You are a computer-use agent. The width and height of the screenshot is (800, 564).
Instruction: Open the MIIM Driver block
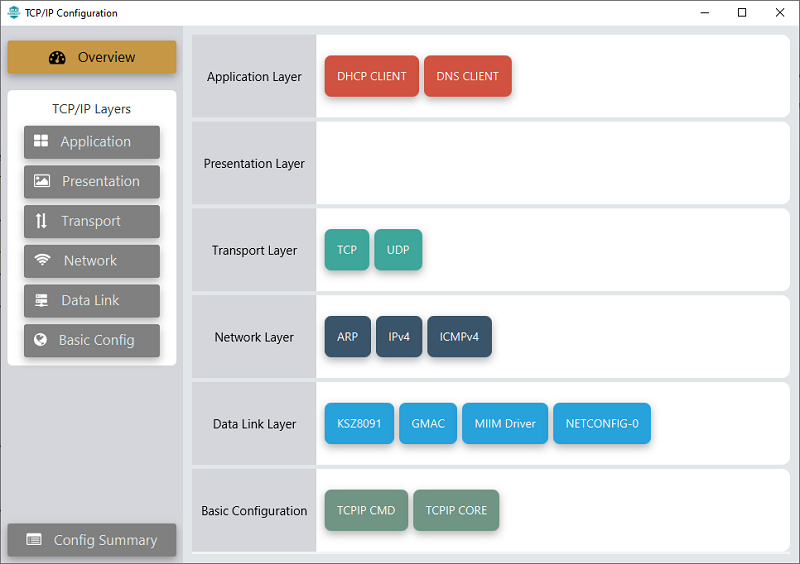[505, 424]
